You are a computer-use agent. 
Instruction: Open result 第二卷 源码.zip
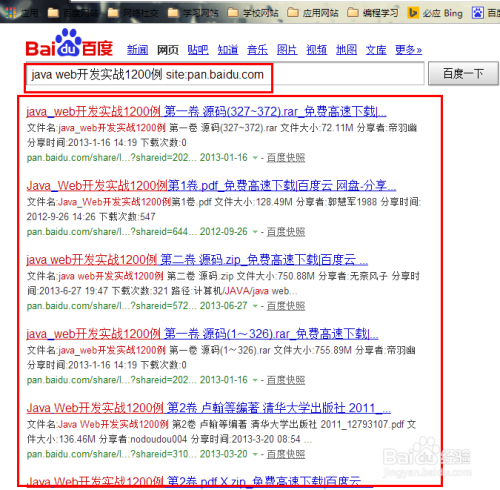tap(197, 259)
